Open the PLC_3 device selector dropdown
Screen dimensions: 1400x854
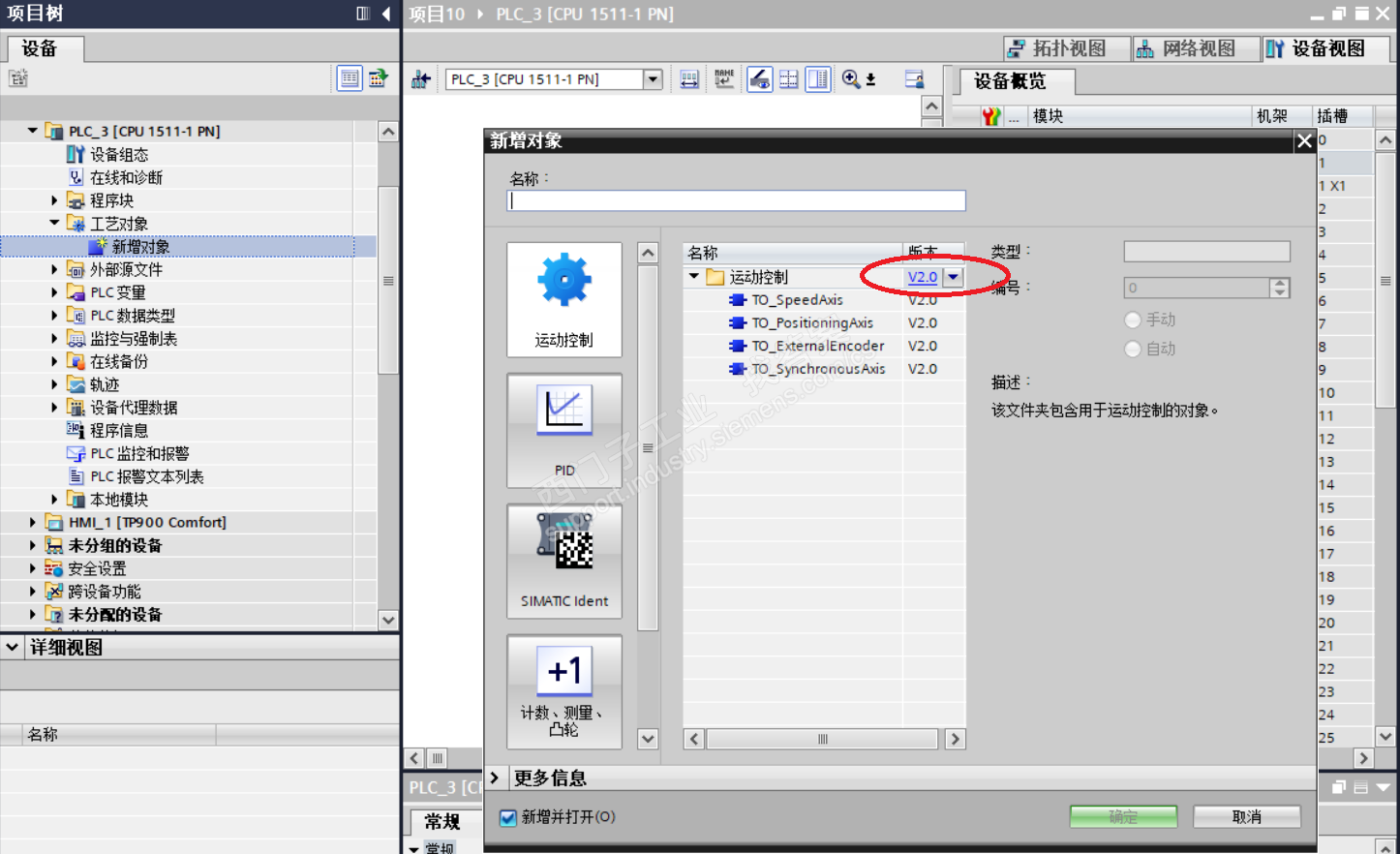click(x=653, y=79)
